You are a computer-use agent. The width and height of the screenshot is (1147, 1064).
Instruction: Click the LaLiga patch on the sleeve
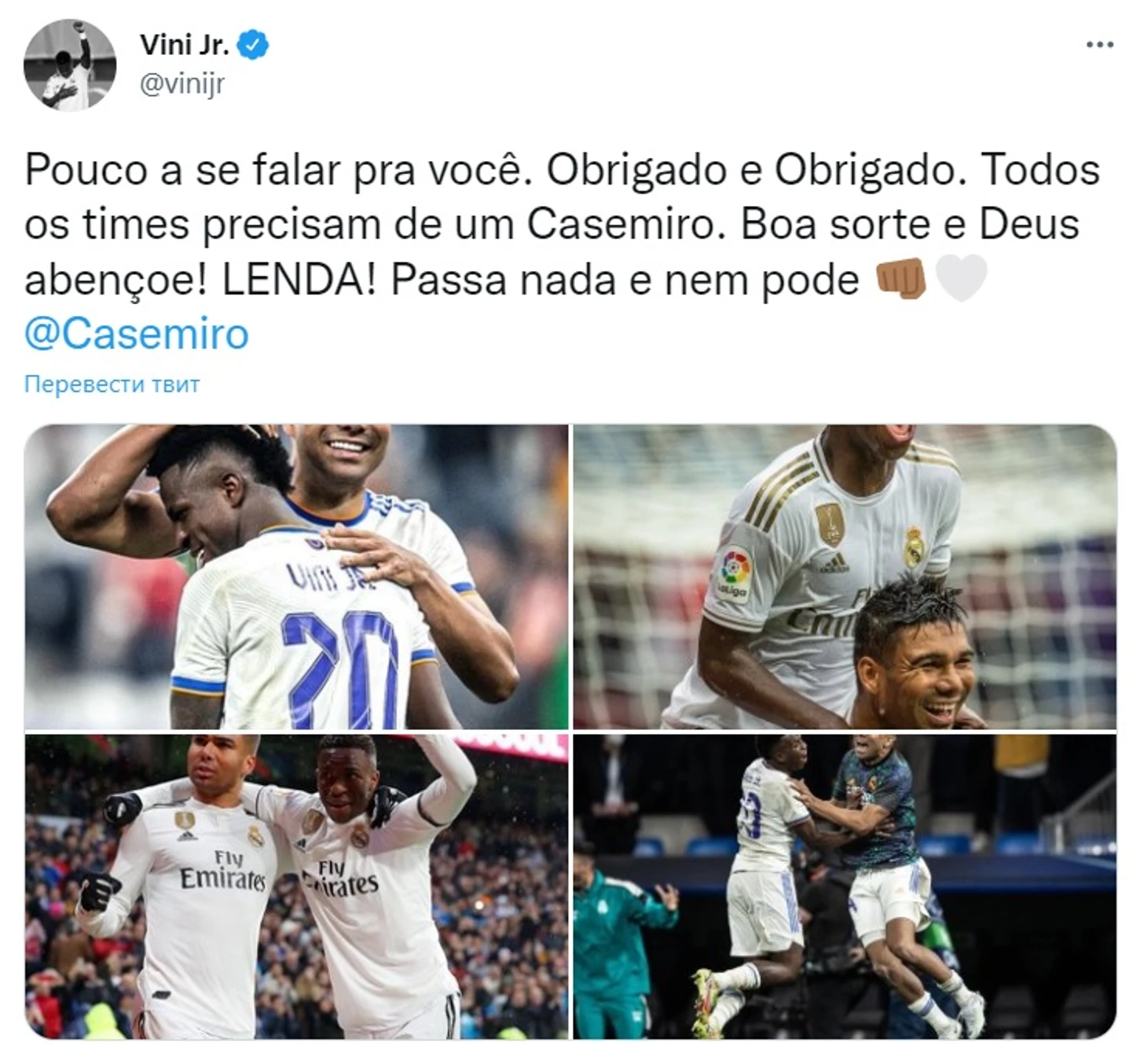734,574
